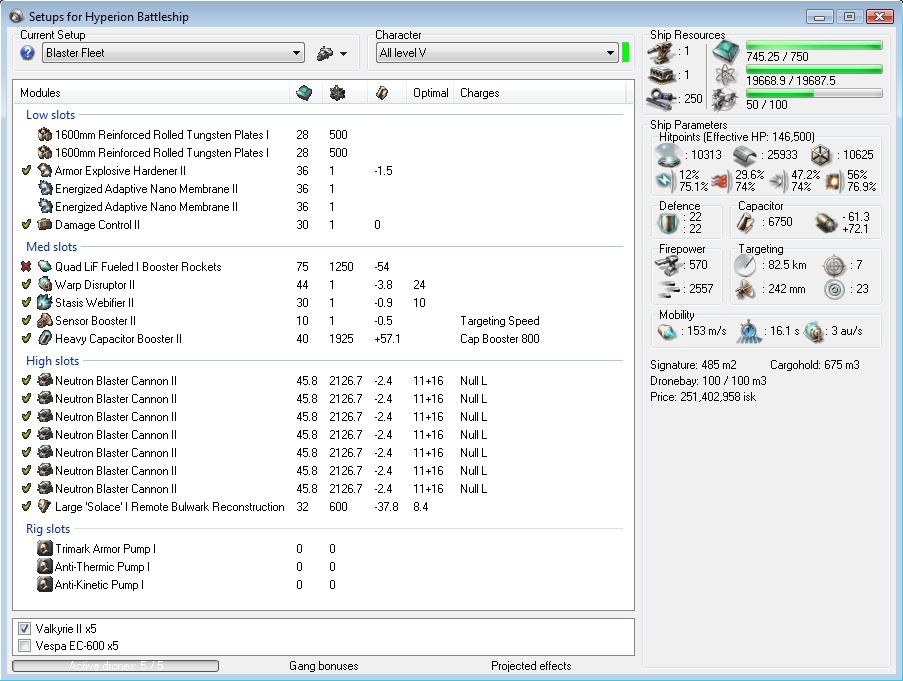Click the Sensor Booster II module icon
Viewport: 903px width, 681px height.
(x=44, y=321)
